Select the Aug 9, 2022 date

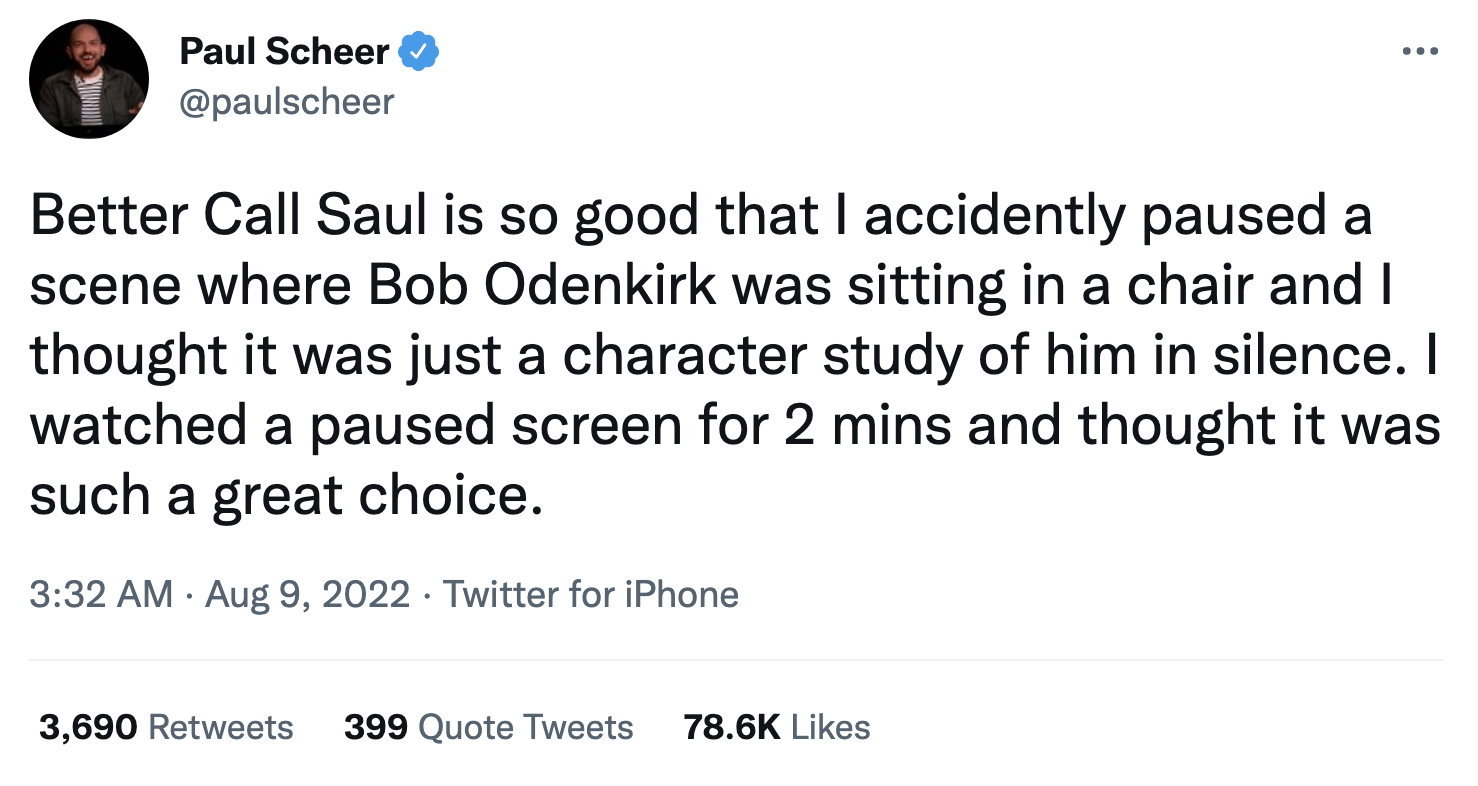[307, 595]
